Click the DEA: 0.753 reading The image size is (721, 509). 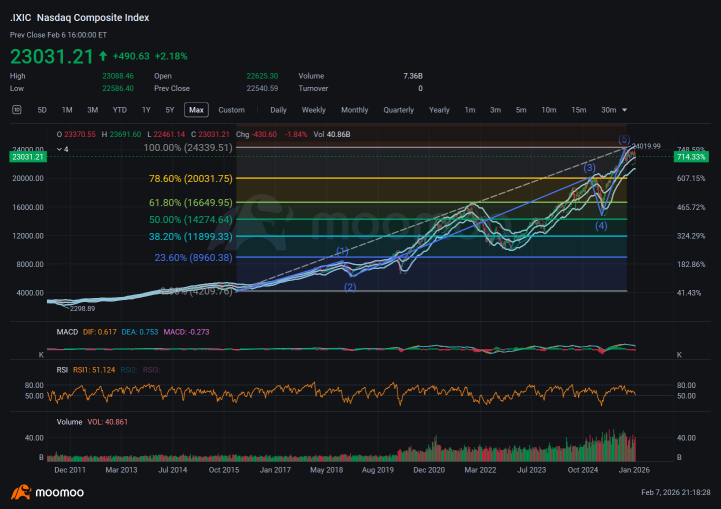pos(140,332)
